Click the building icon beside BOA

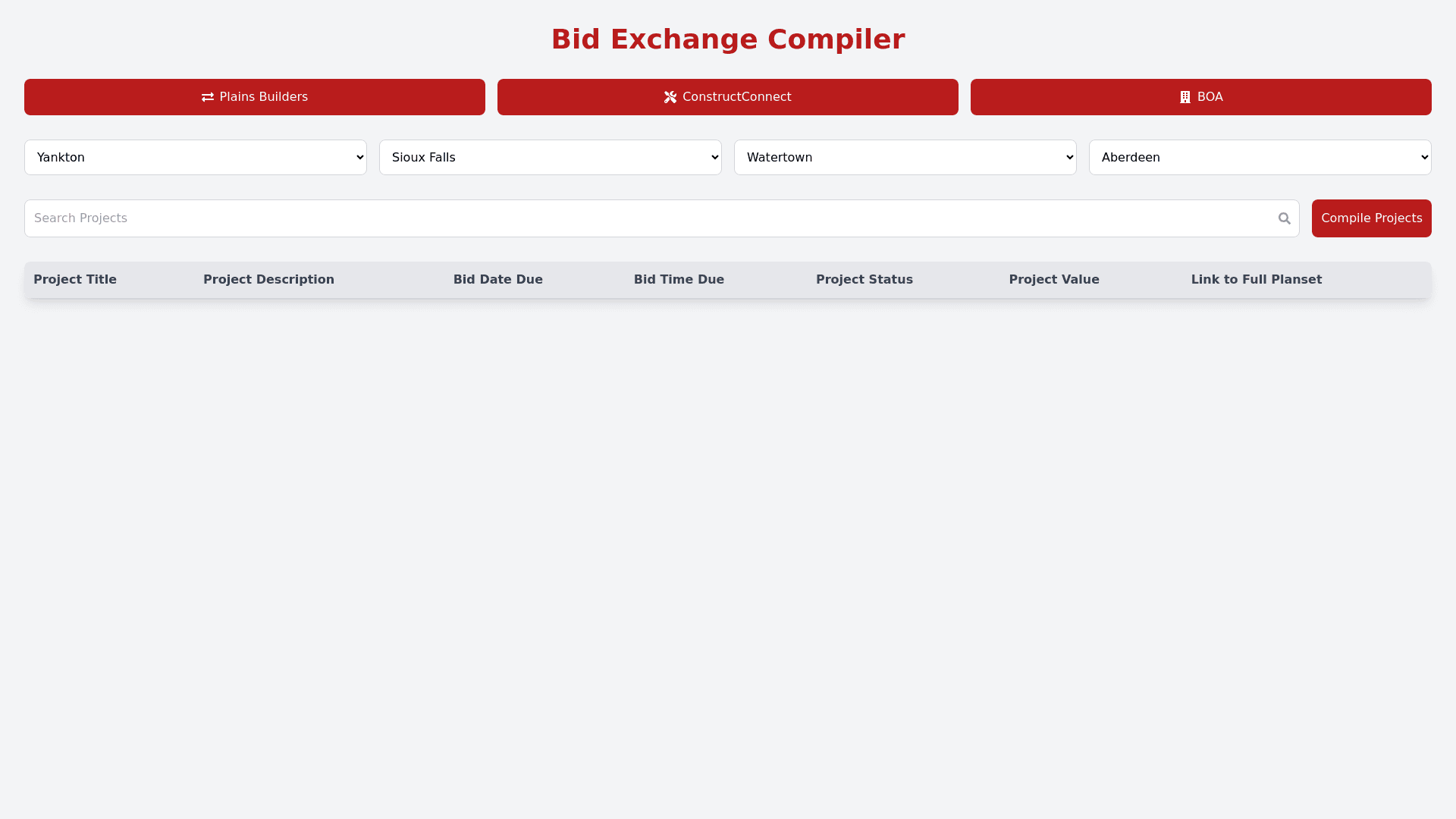(1185, 97)
